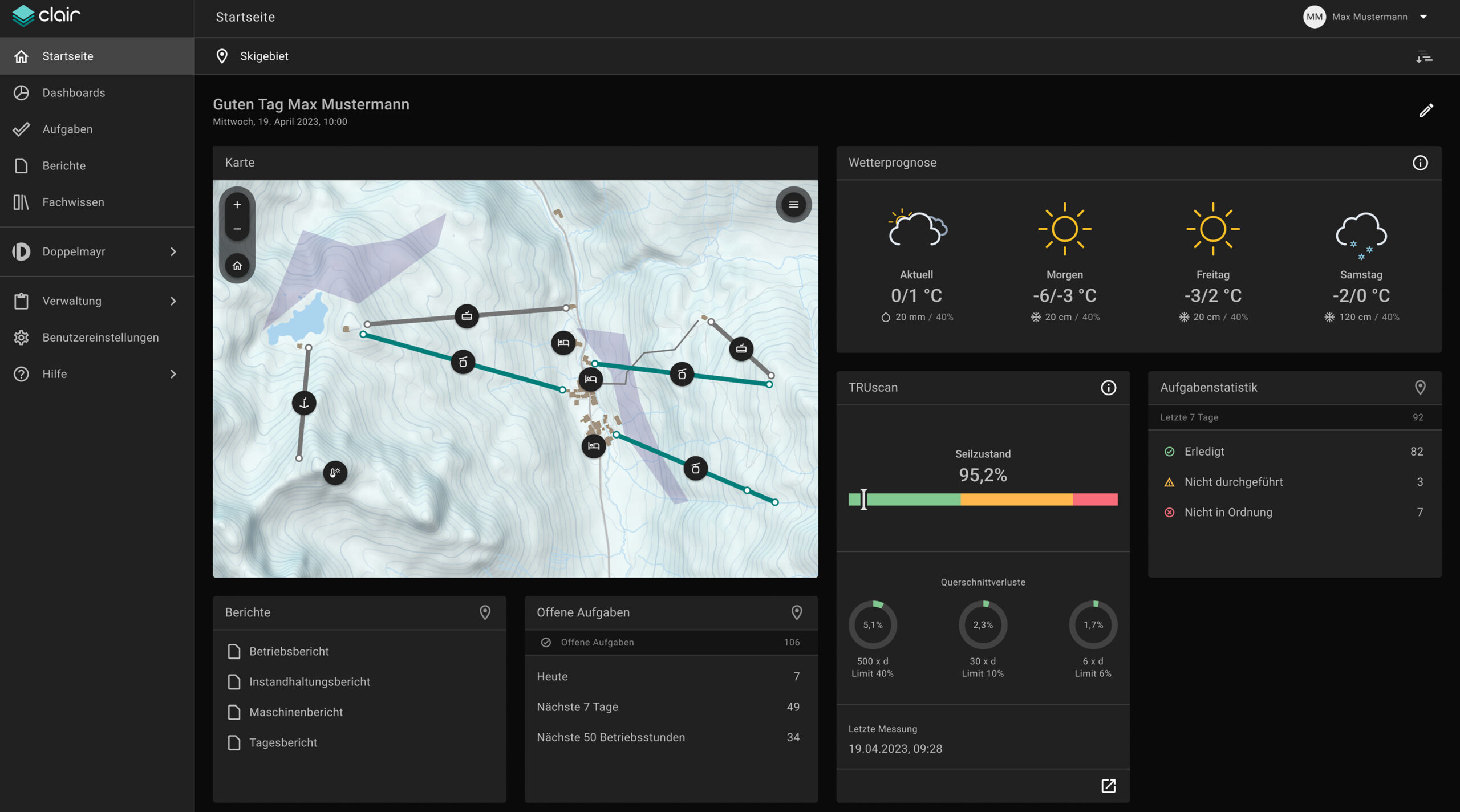Open Wetterprognose info icon
The height and width of the screenshot is (812, 1460).
[1420, 163]
